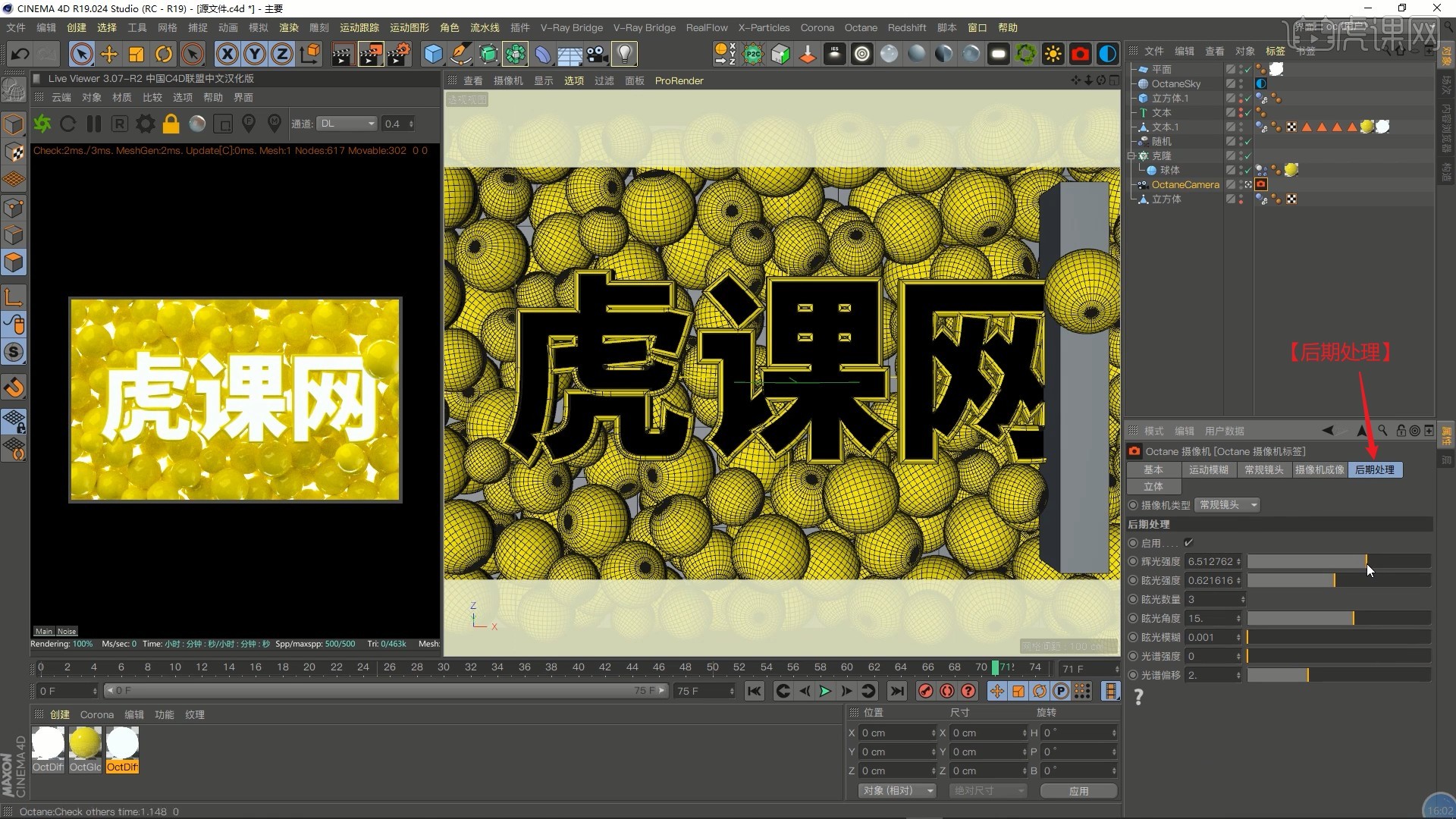
Task: Open the 对象 (相对) coordinate dropdown
Action: pyautogui.click(x=897, y=791)
